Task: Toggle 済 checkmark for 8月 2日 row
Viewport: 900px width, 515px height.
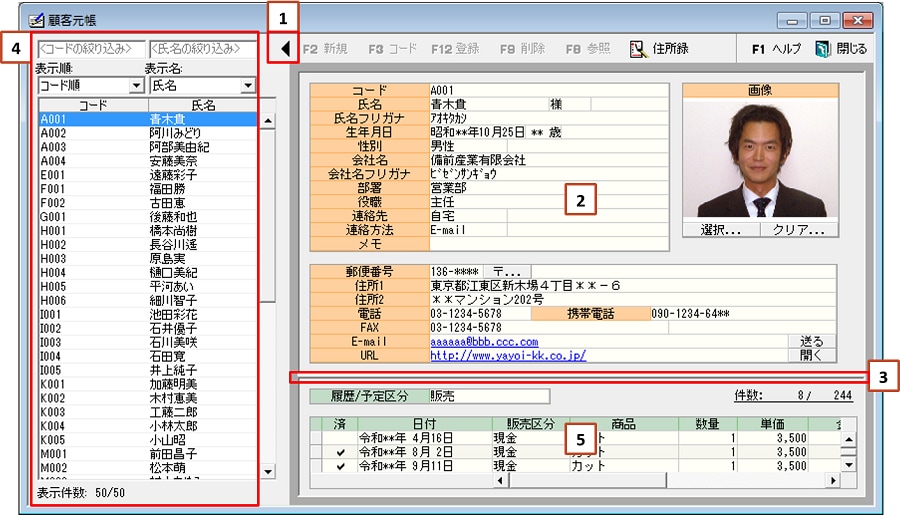Action: [342, 452]
